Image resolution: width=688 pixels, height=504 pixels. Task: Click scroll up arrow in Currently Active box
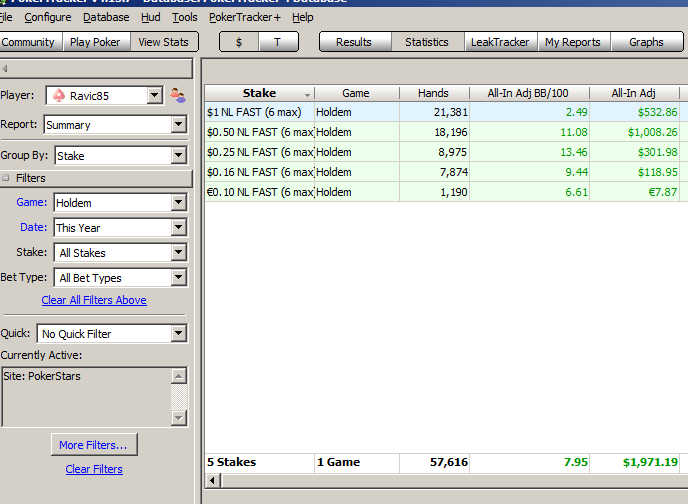coord(179,376)
